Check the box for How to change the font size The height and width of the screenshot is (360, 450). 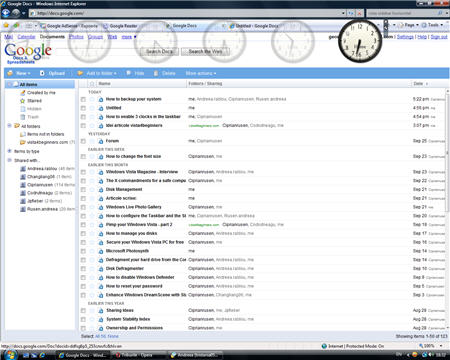(x=83, y=156)
